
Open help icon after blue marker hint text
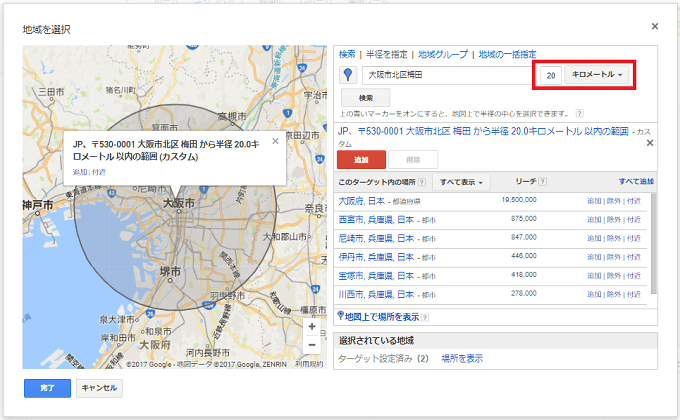click(579, 114)
